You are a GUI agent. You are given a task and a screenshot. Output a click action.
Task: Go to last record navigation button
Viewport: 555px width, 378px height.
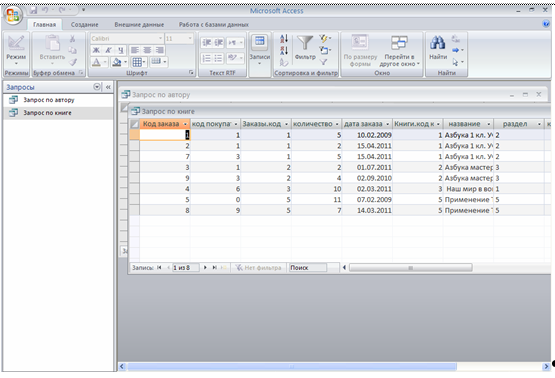tap(214, 268)
